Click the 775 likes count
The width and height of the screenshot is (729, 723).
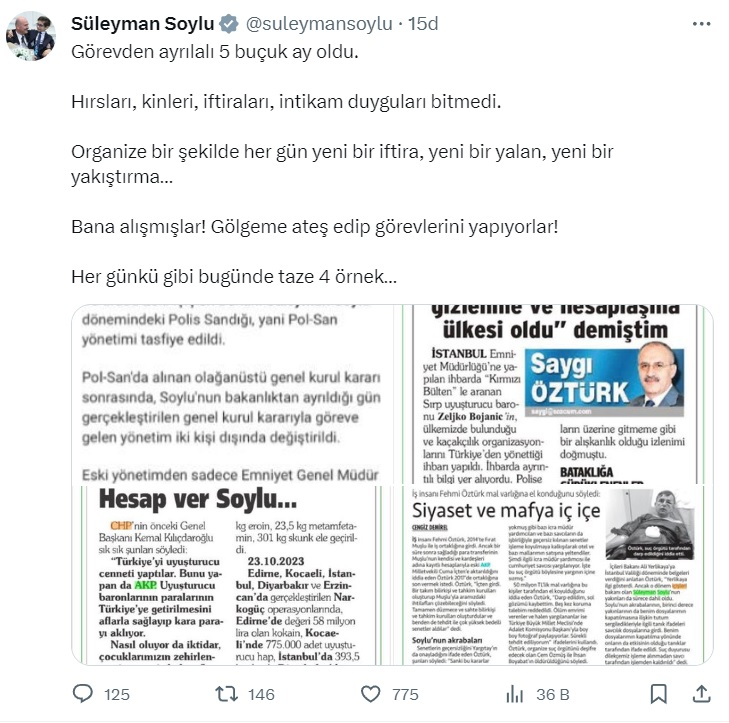click(405, 695)
